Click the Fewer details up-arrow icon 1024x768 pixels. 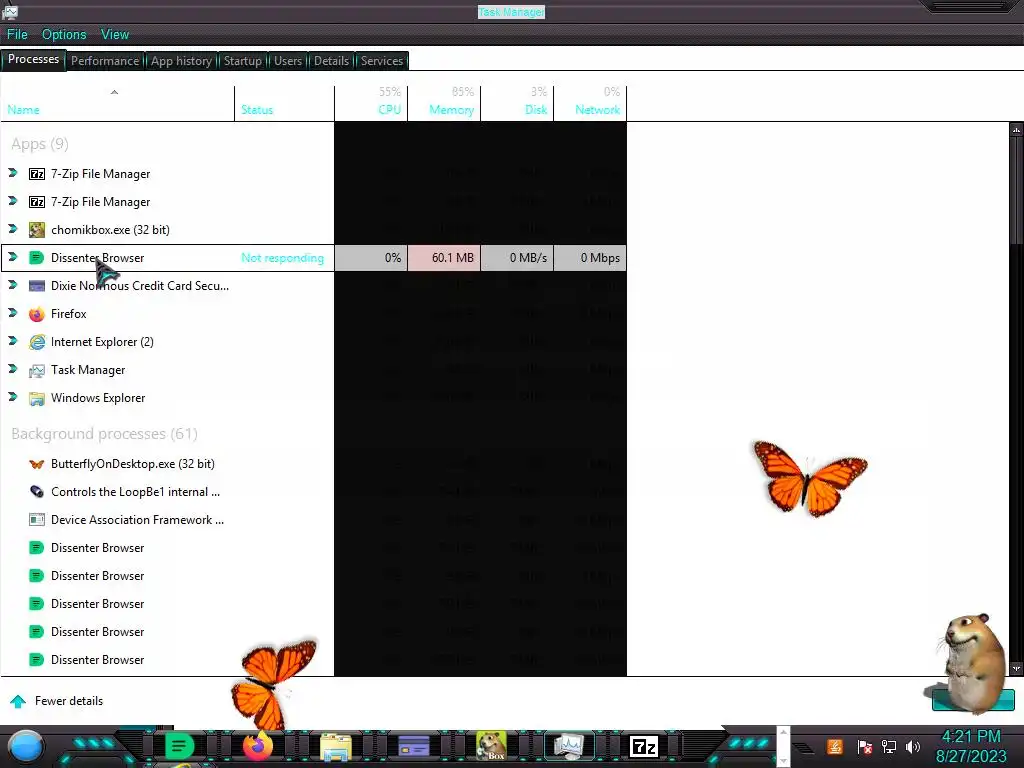click(x=18, y=701)
